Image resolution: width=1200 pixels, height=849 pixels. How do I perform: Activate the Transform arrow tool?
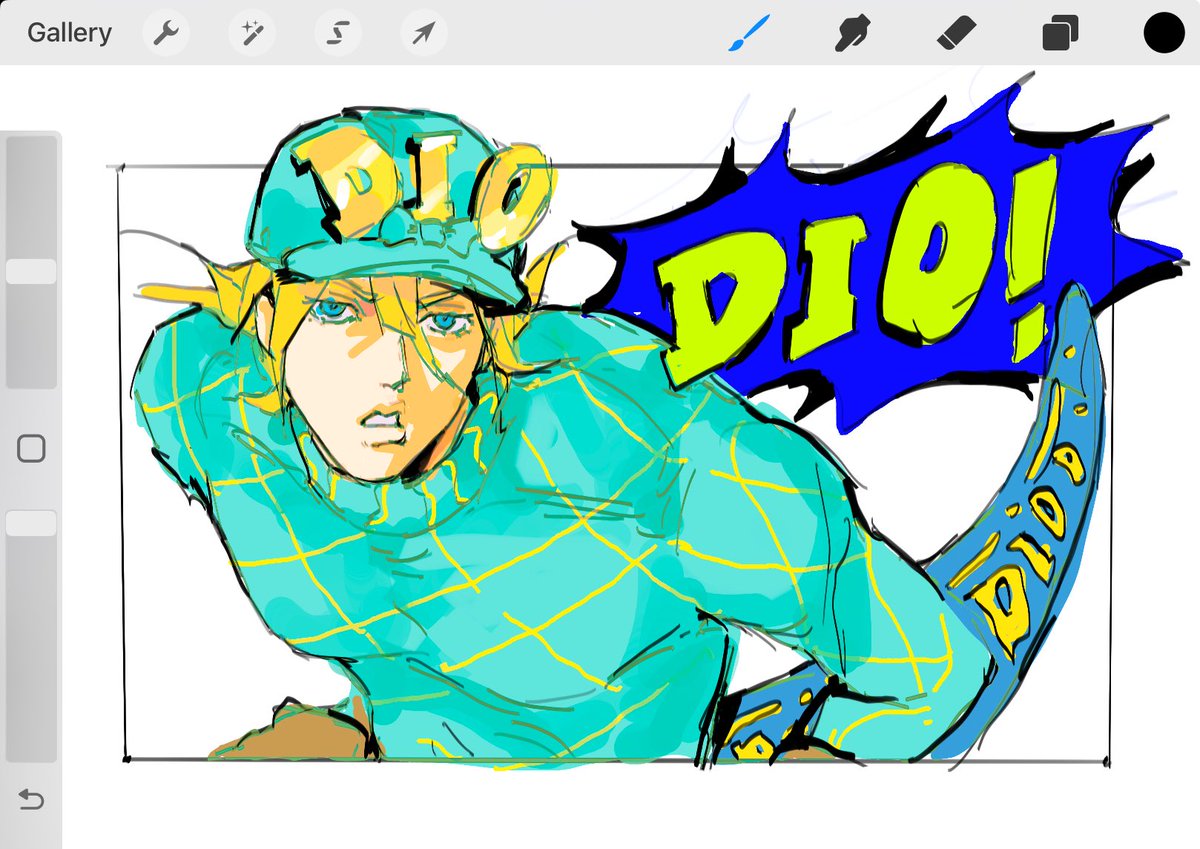pyautogui.click(x=423, y=34)
